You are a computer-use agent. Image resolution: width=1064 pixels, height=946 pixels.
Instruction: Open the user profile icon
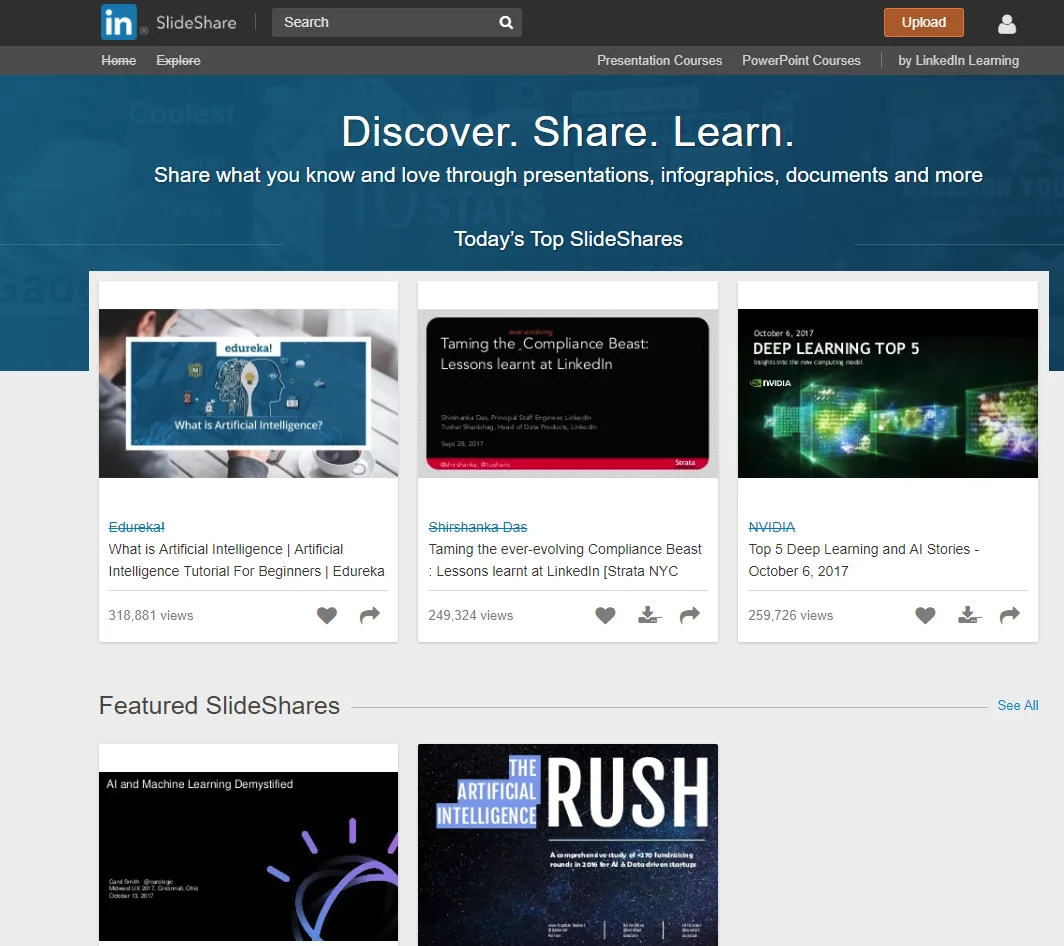pos(1007,24)
